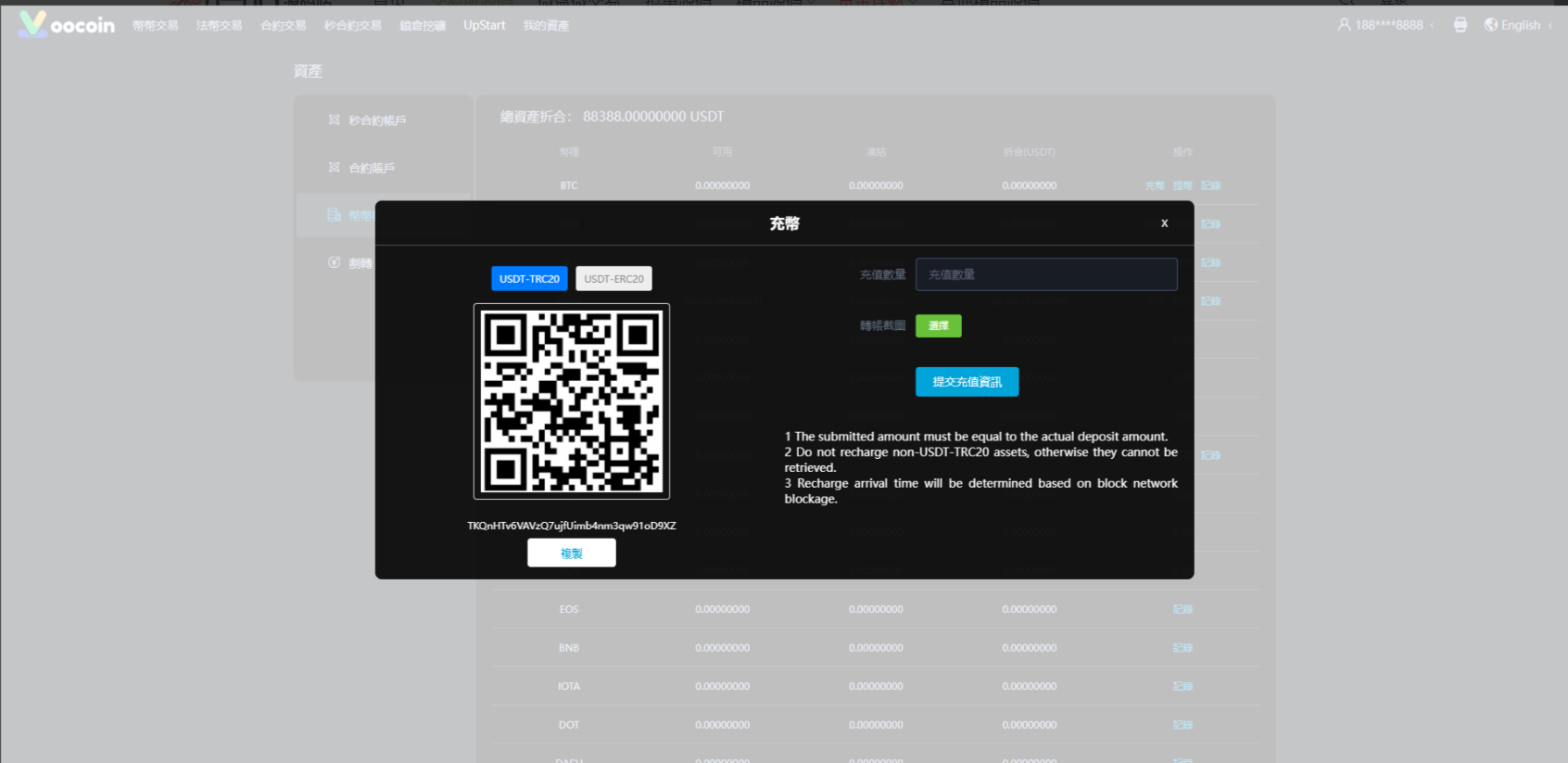Click the globe language icon
The image size is (1568, 763).
(1491, 25)
